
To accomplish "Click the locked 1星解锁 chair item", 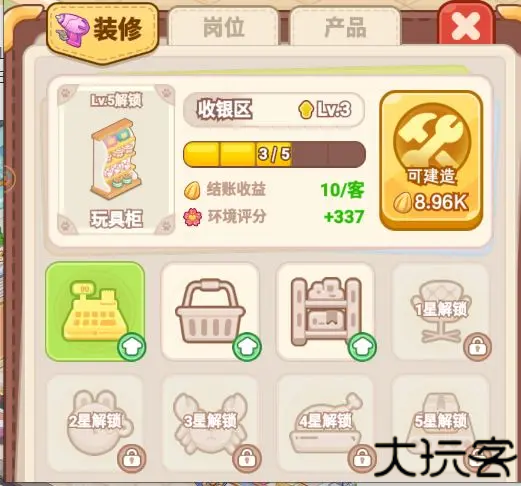I will pyautogui.click(x=441, y=311).
